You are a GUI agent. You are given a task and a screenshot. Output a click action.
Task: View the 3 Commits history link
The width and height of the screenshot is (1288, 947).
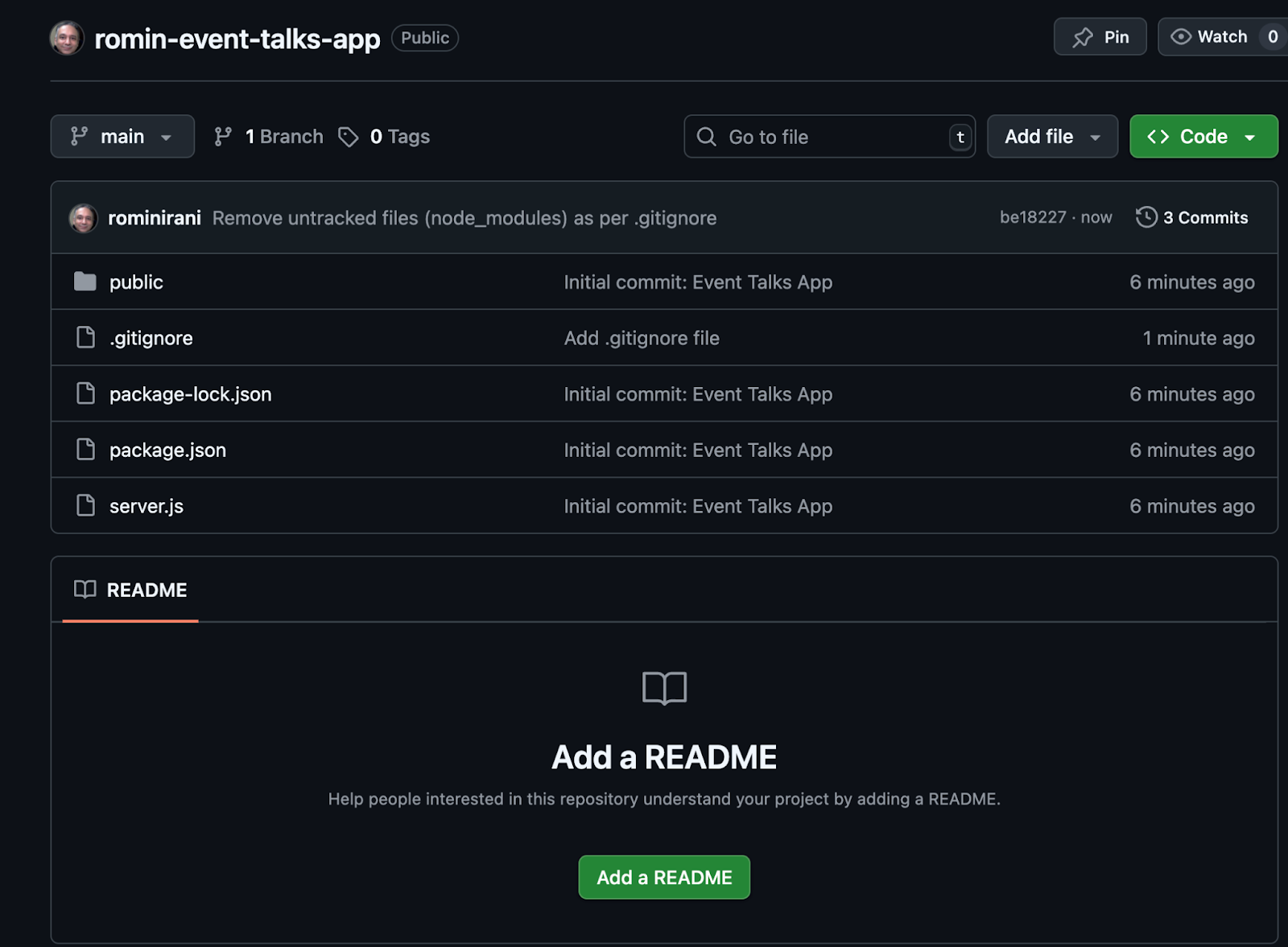(x=1204, y=217)
